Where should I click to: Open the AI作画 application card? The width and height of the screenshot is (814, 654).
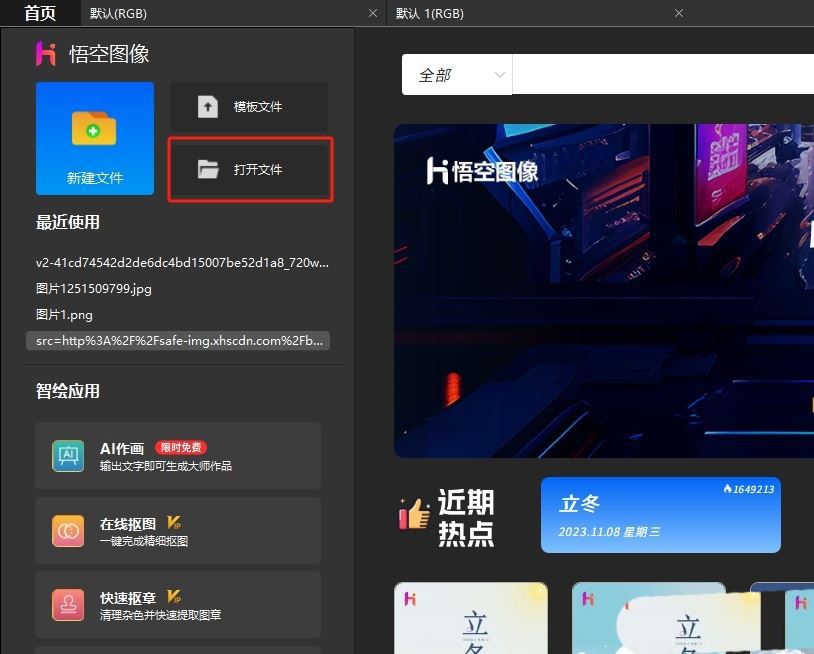tap(178, 456)
